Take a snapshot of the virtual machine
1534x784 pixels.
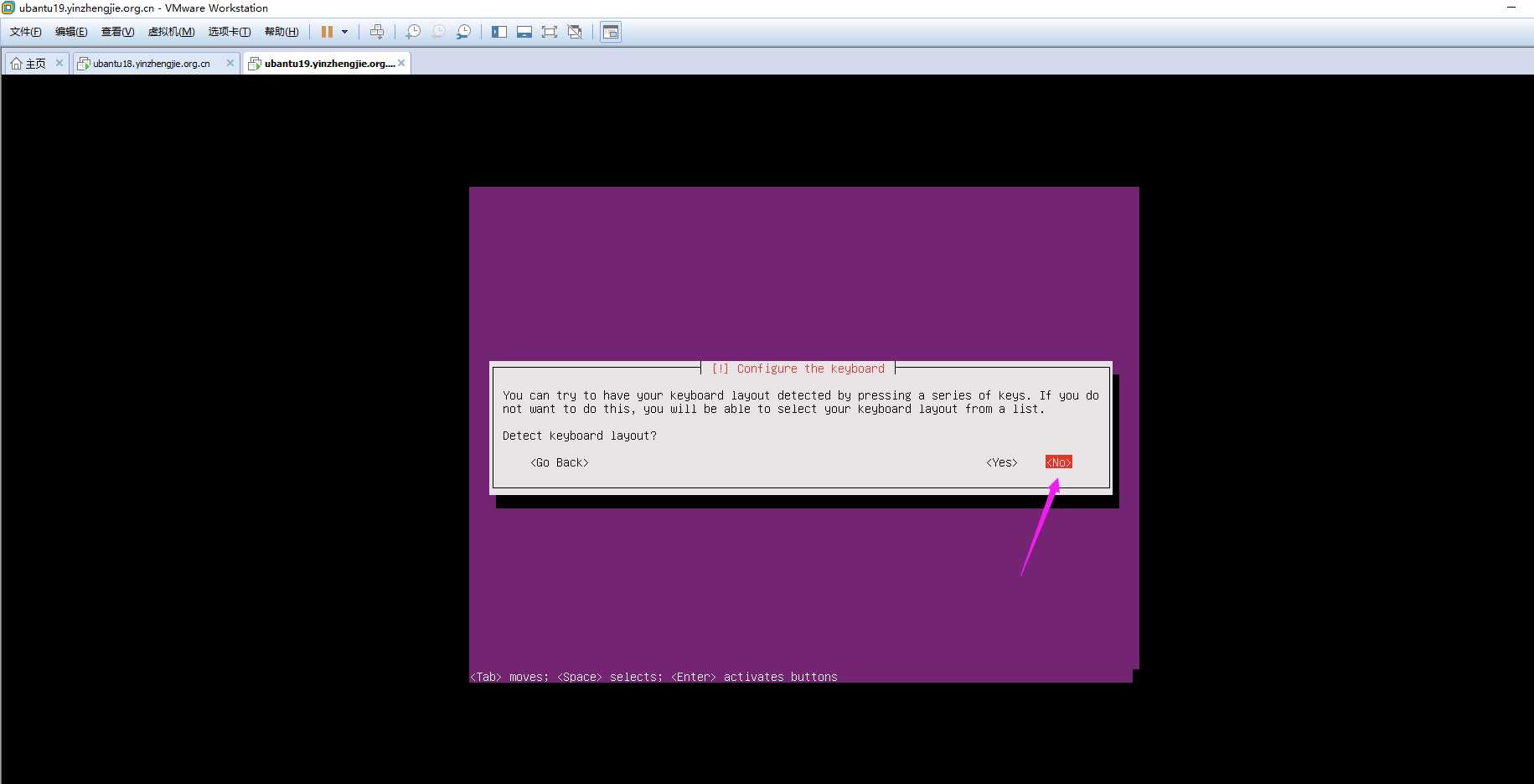(x=413, y=32)
